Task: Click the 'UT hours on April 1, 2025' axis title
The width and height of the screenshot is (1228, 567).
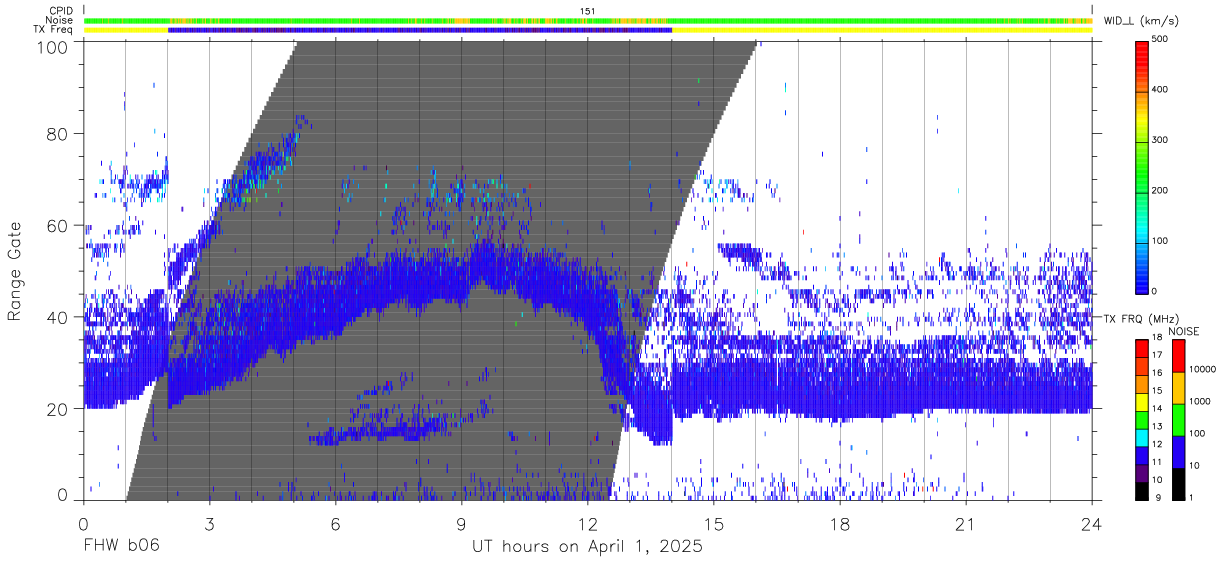Action: click(x=587, y=547)
